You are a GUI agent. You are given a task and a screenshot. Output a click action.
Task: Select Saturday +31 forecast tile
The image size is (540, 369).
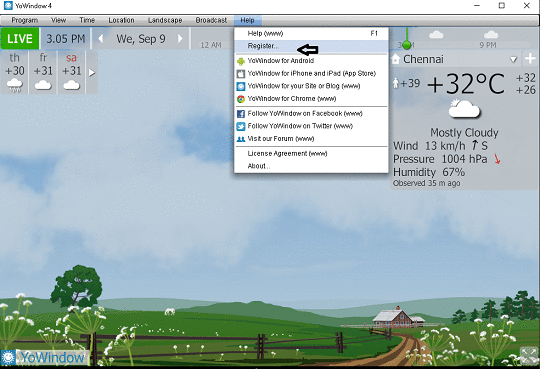click(x=71, y=72)
